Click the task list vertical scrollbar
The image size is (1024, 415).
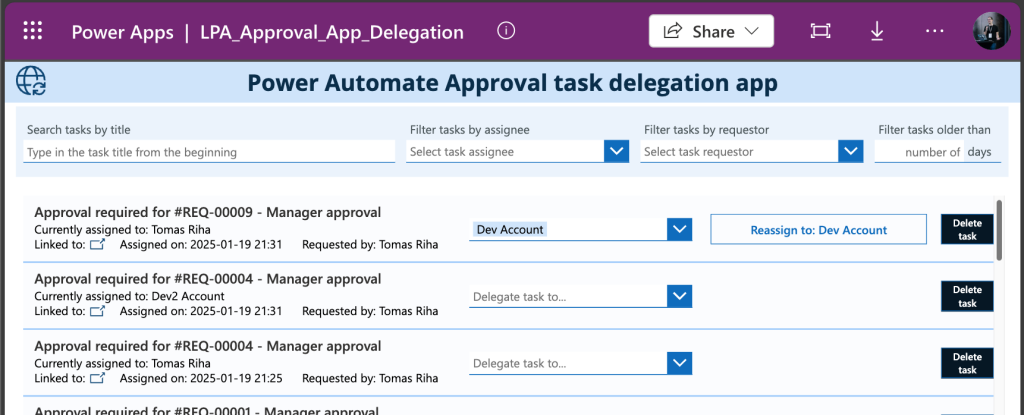[x=999, y=230]
